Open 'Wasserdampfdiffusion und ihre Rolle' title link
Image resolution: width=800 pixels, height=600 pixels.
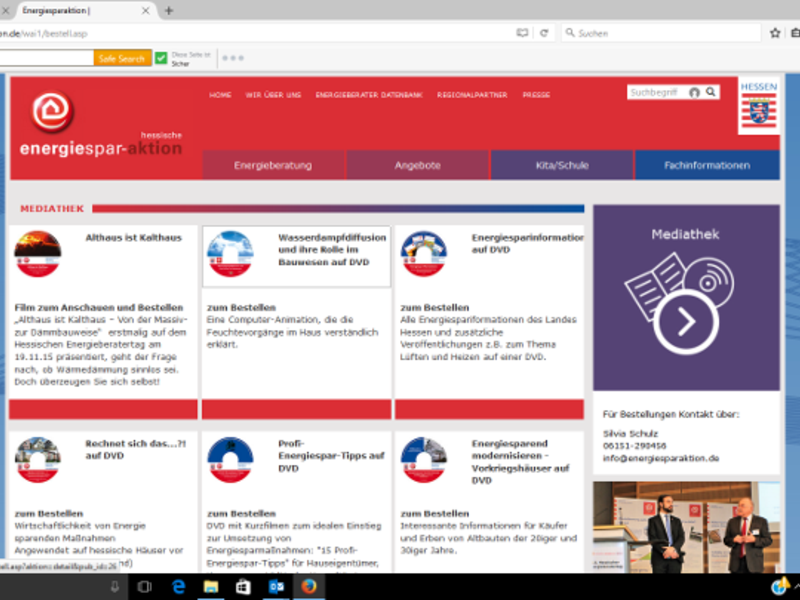[332, 250]
